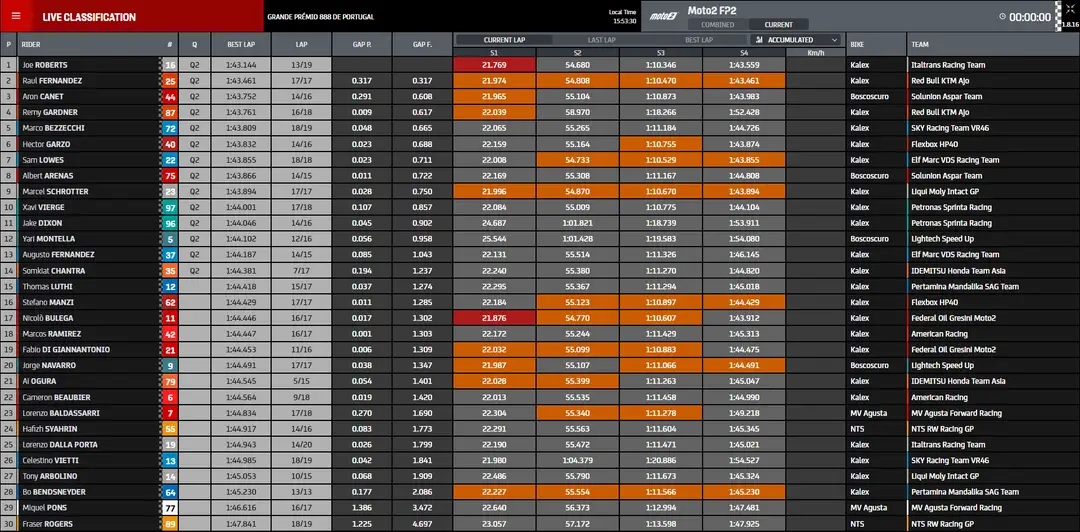Click MV Agusta Forward Racing in Baldassarri's row

pyautogui.click(x=955, y=413)
